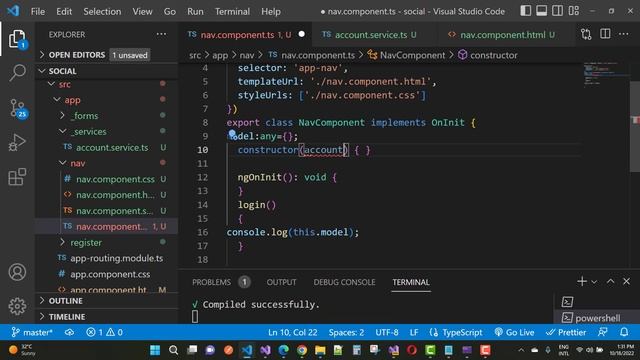Open editor more actions ellipsis
640x360 pixels.
[x=624, y=34]
